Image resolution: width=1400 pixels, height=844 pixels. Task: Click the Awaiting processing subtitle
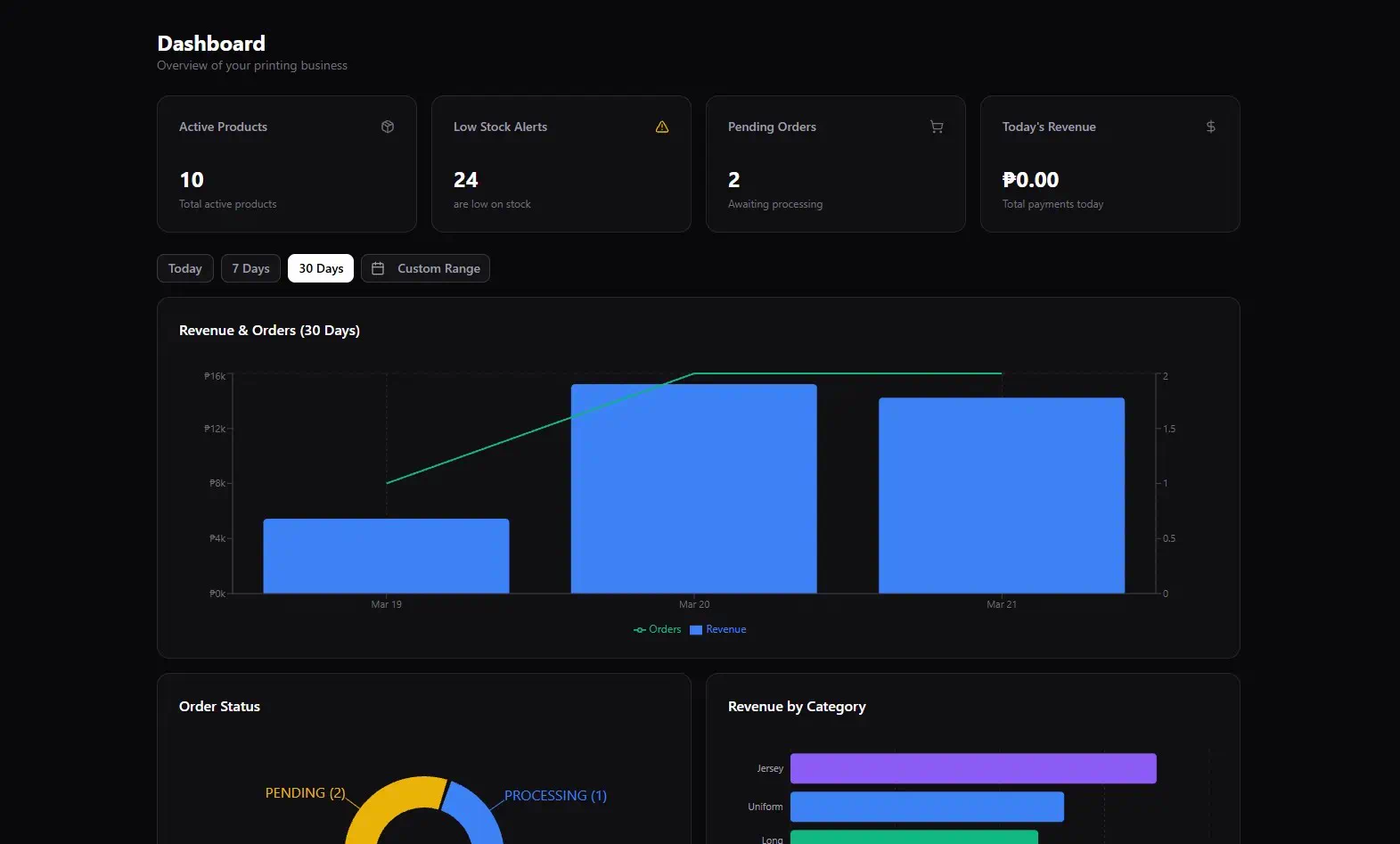[x=775, y=204]
